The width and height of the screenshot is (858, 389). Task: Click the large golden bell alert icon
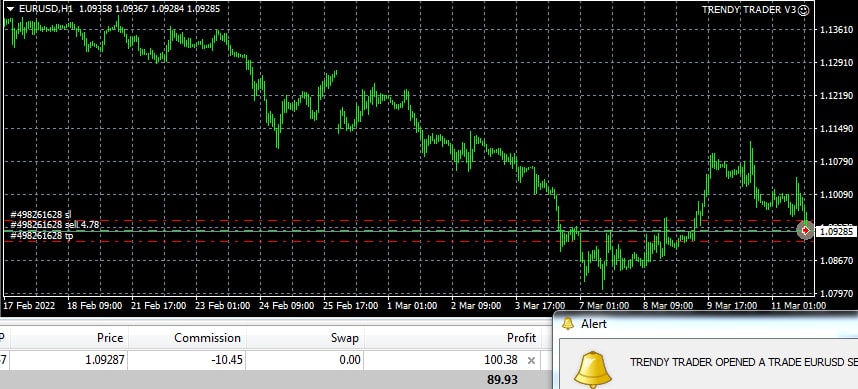click(593, 370)
